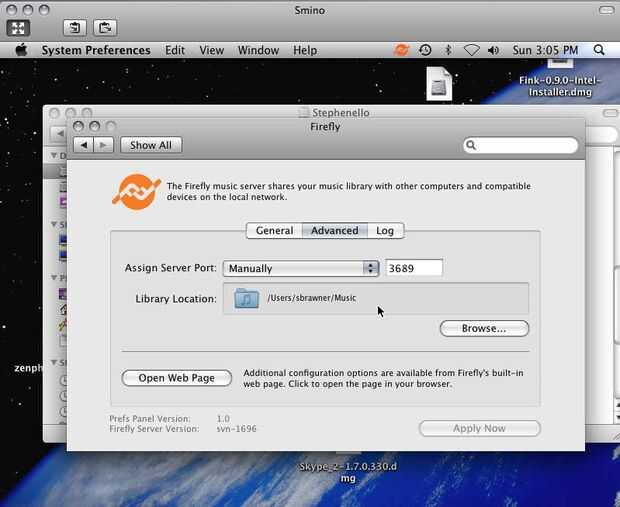Click the Music folder icon in Library Location
Viewport: 620px width, 507px height.
point(246,299)
